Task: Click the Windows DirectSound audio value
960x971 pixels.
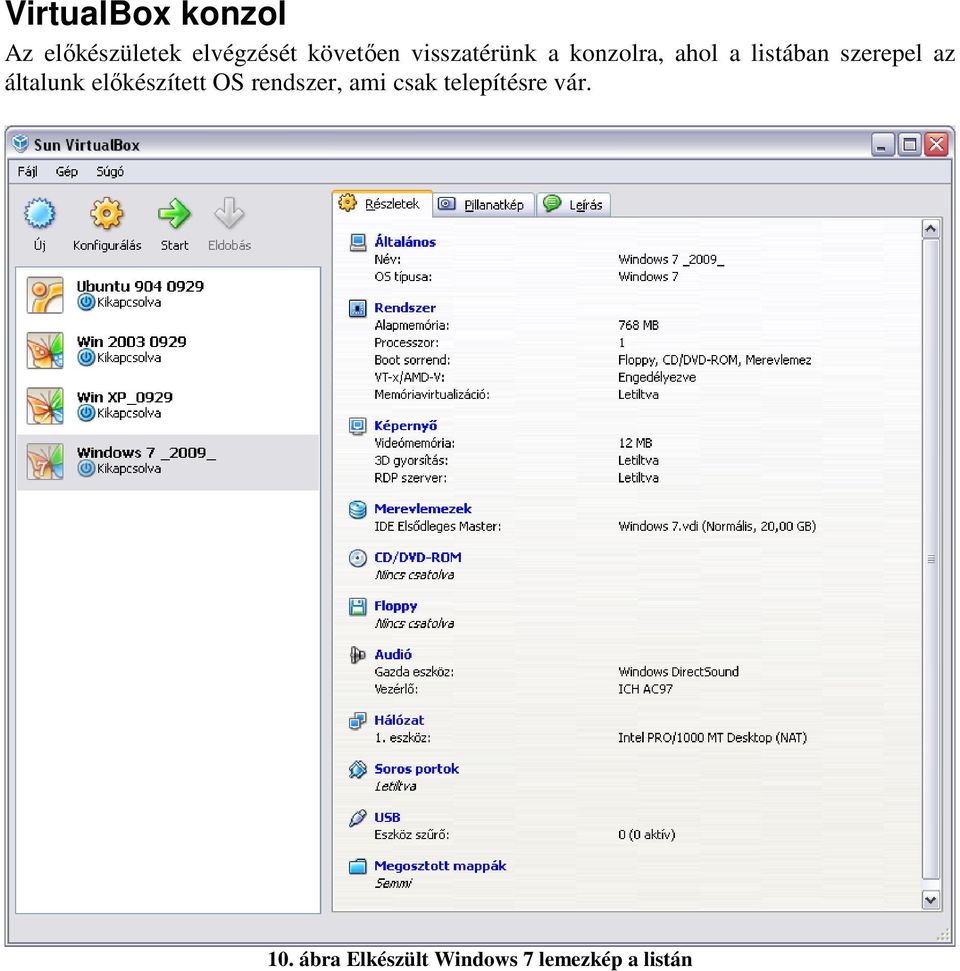Action: [679, 672]
